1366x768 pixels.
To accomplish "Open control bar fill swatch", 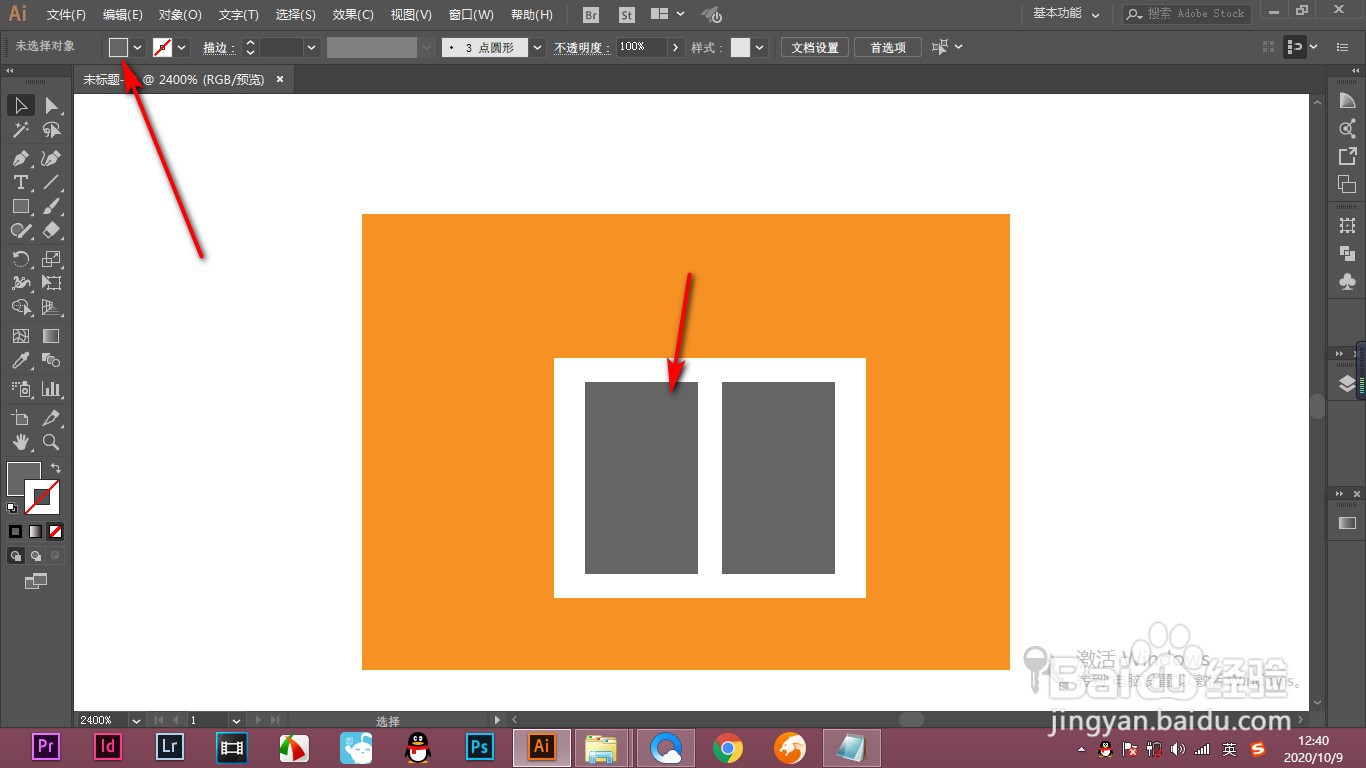I will (119, 47).
